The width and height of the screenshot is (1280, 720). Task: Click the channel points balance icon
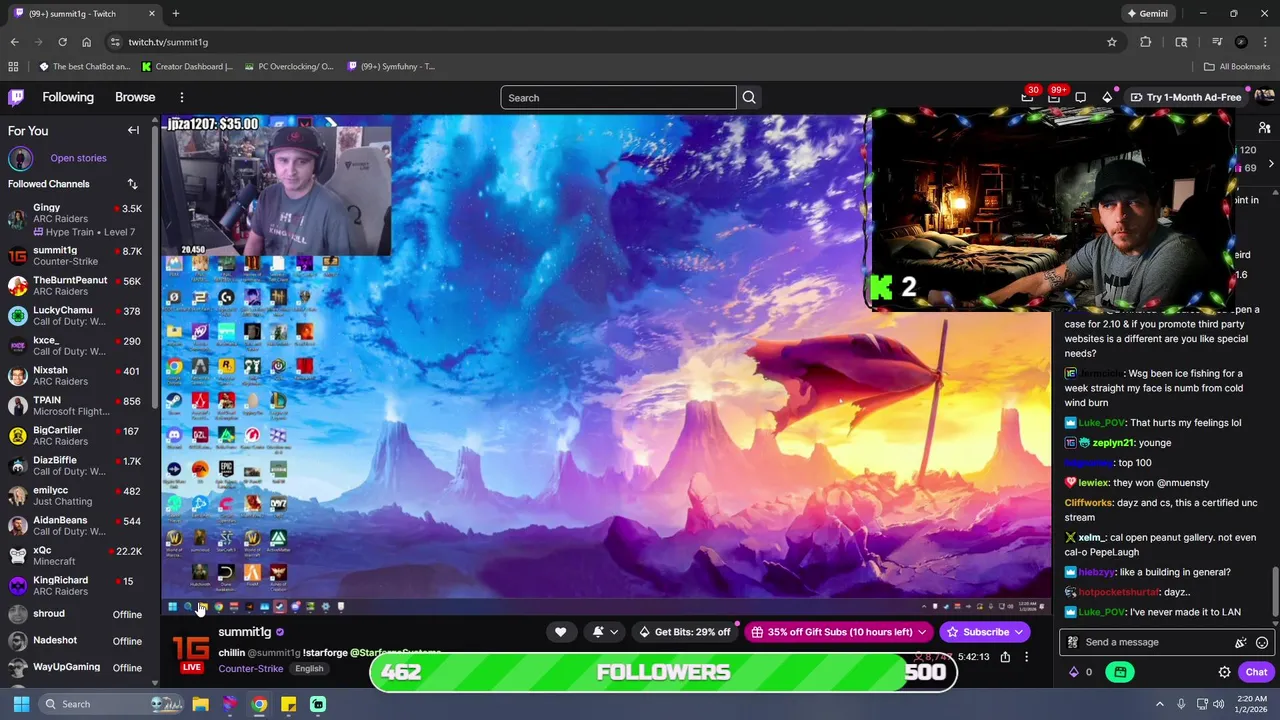(x=1074, y=672)
